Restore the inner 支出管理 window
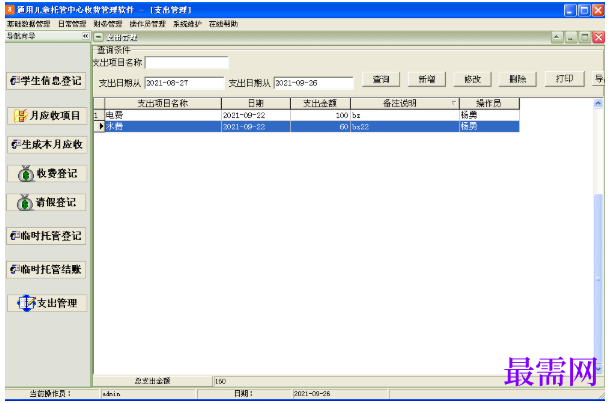Image resolution: width=616 pixels, height=403 pixels. coord(585,37)
